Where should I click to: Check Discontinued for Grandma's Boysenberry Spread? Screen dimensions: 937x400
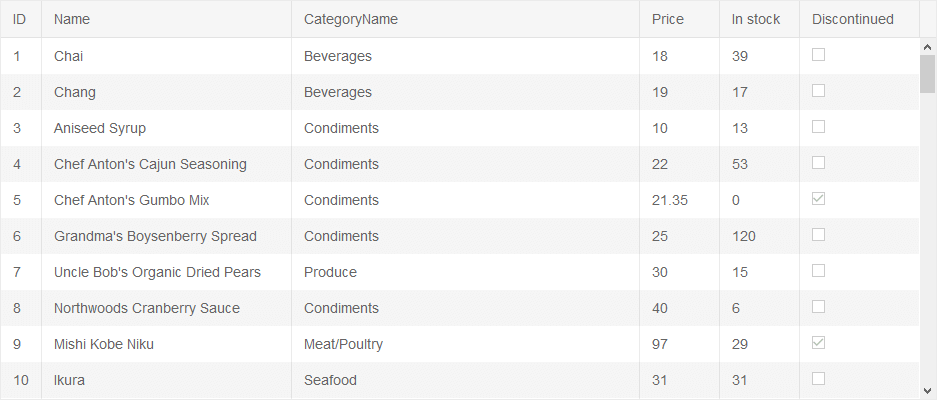818,235
